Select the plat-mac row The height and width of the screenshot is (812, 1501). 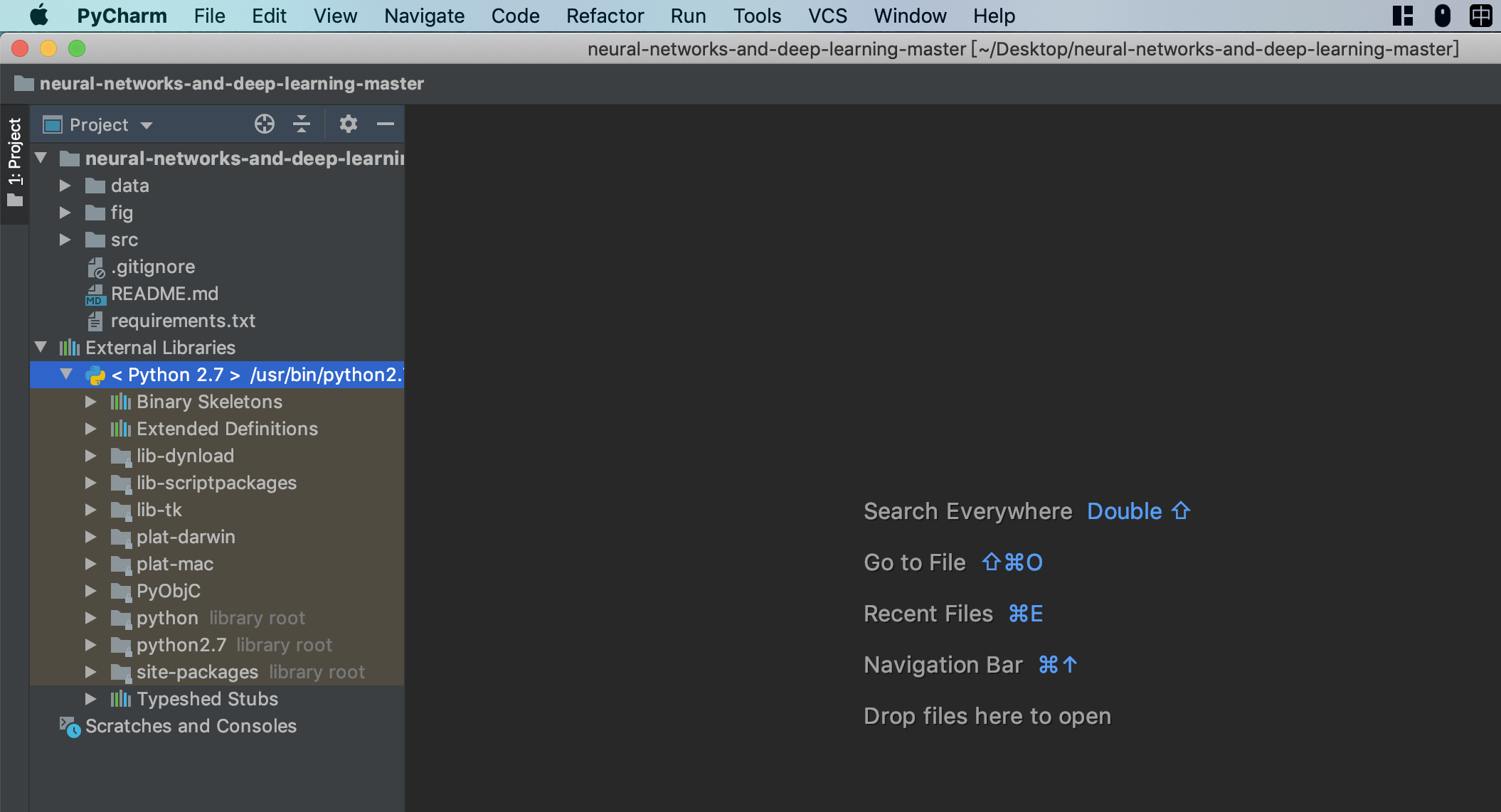click(x=217, y=565)
